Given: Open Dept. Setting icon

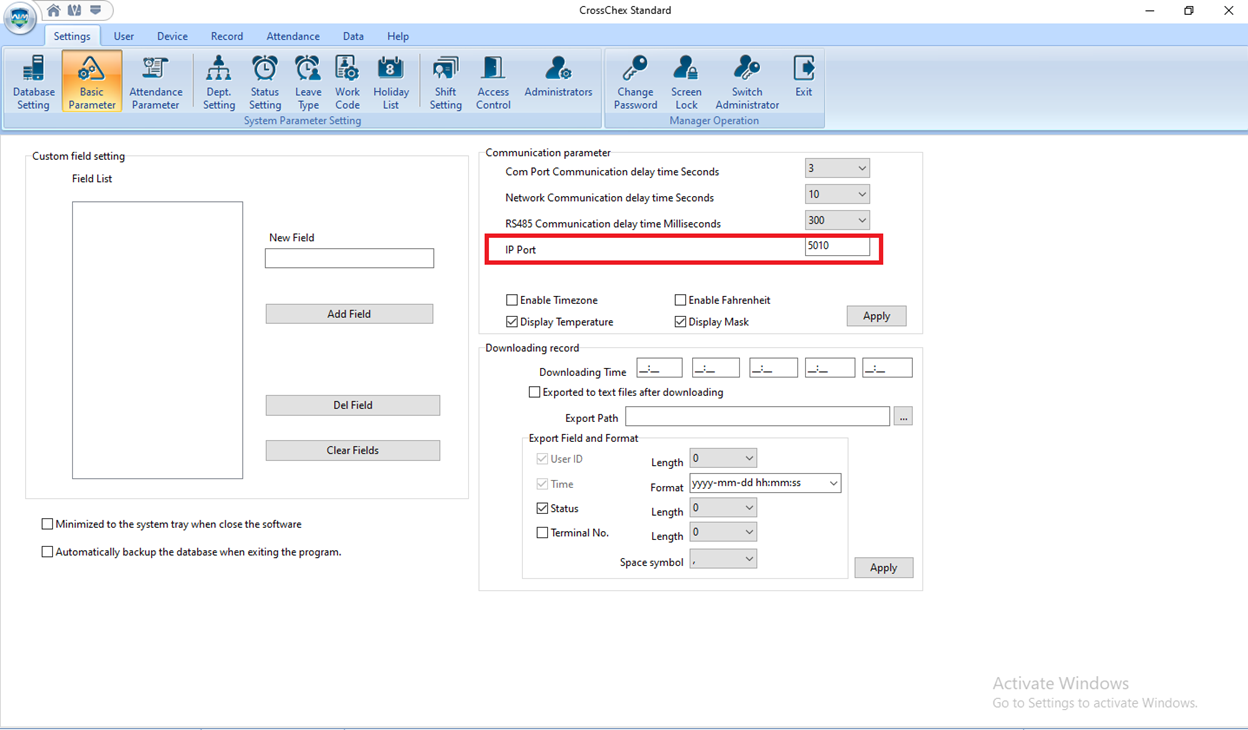Looking at the screenshot, I should coord(218,81).
